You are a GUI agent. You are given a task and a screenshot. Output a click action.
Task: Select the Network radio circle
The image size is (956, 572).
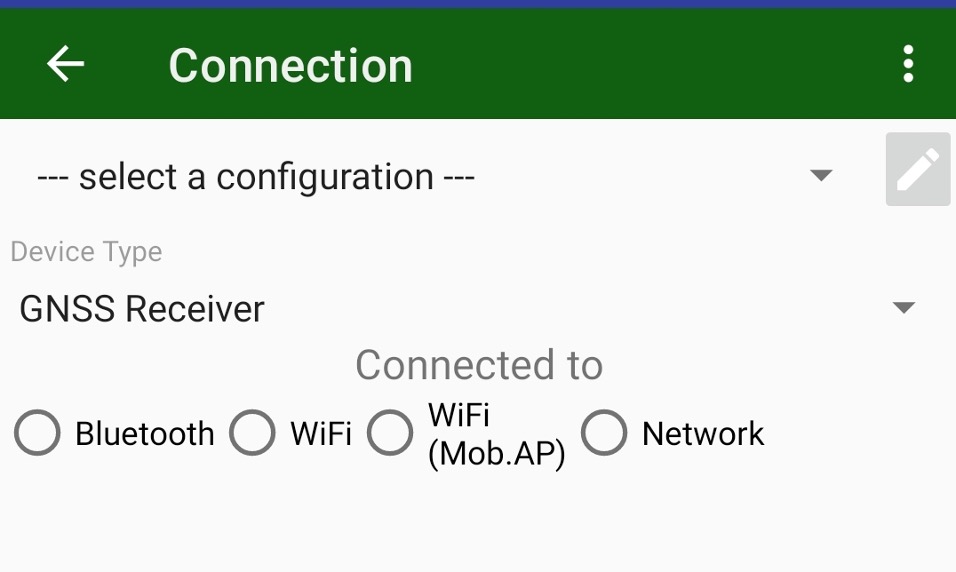coord(604,433)
